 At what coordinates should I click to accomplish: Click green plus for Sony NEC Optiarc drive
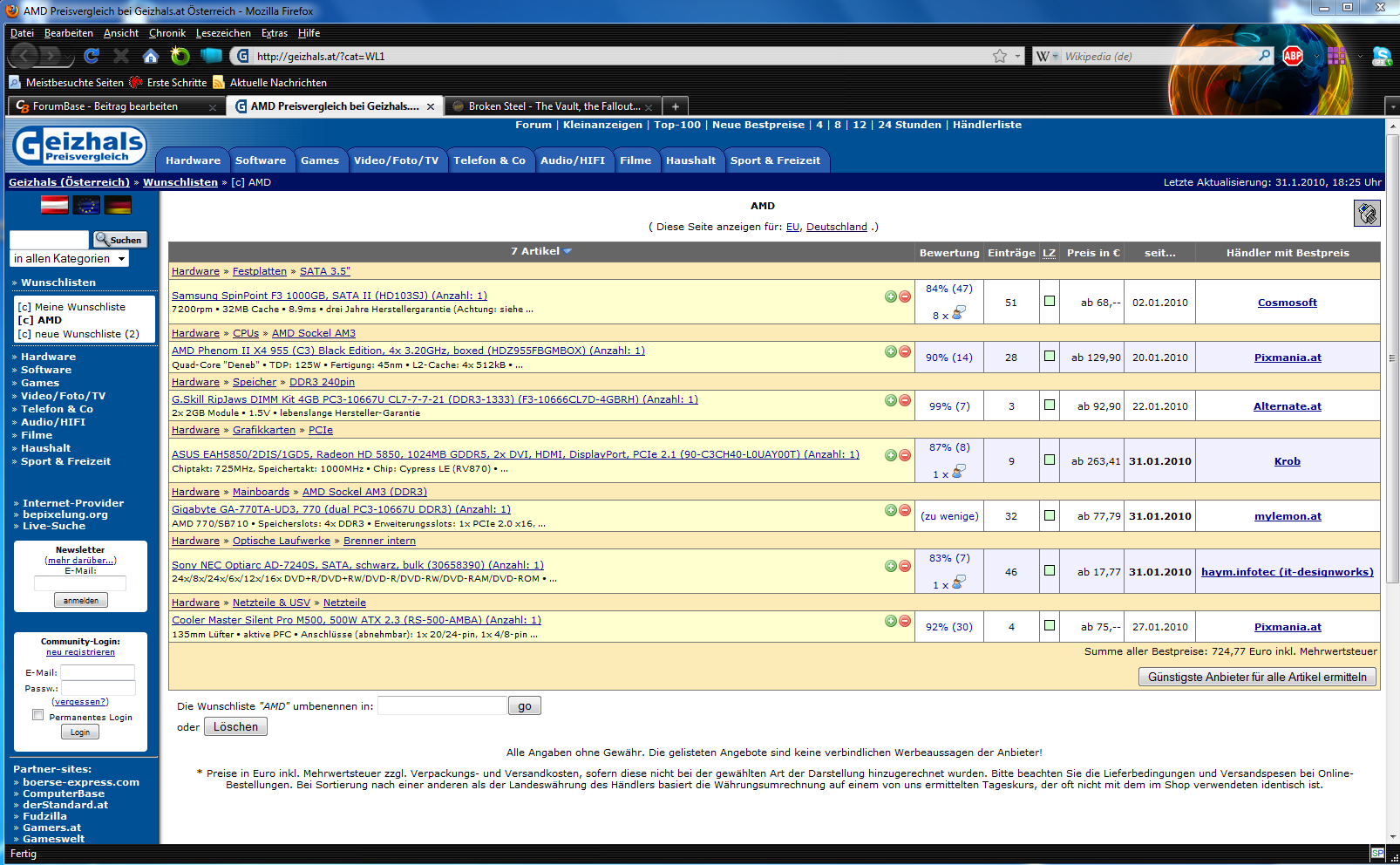[x=891, y=566]
